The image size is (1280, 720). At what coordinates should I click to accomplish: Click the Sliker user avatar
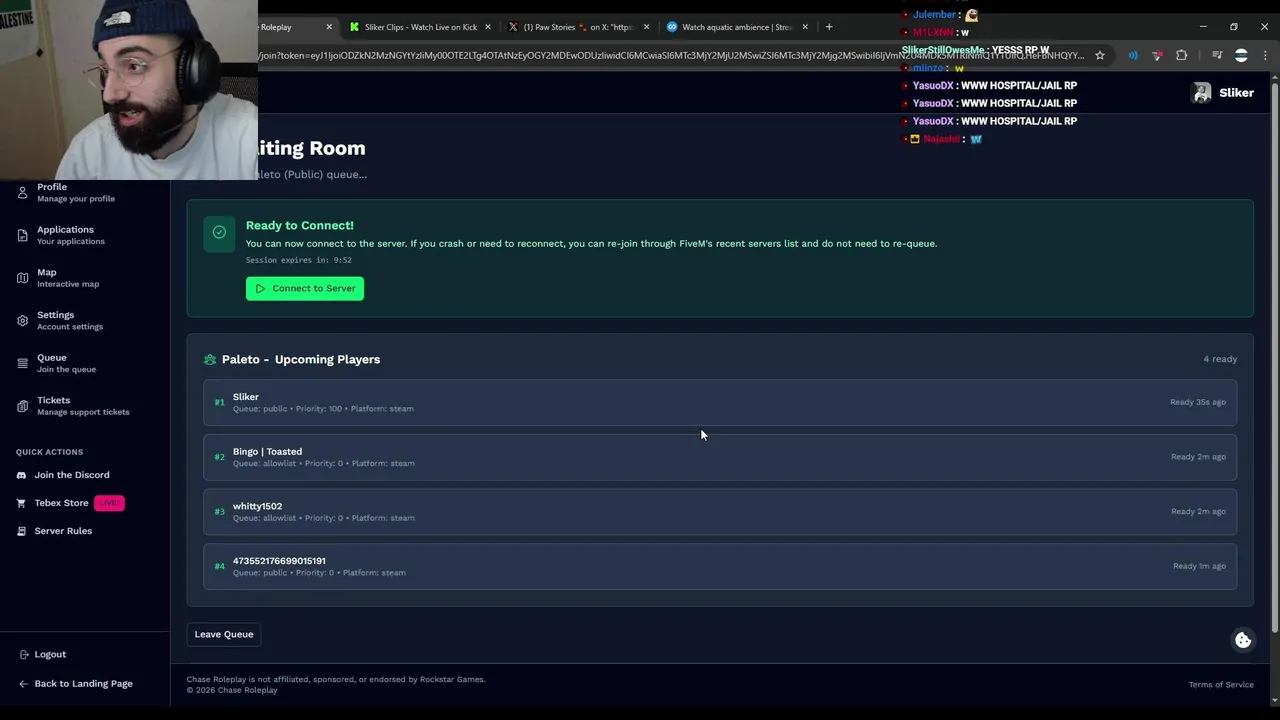pos(1201,93)
